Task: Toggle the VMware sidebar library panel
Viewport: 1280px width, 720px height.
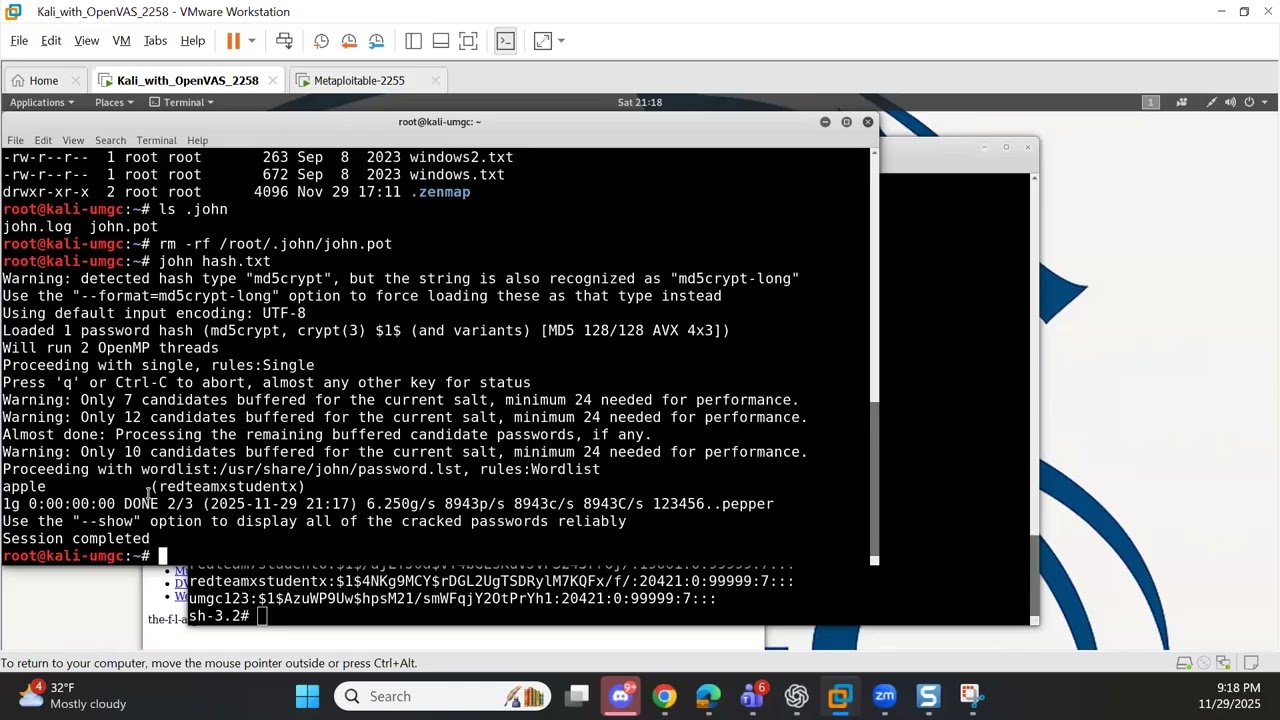Action: (x=413, y=41)
